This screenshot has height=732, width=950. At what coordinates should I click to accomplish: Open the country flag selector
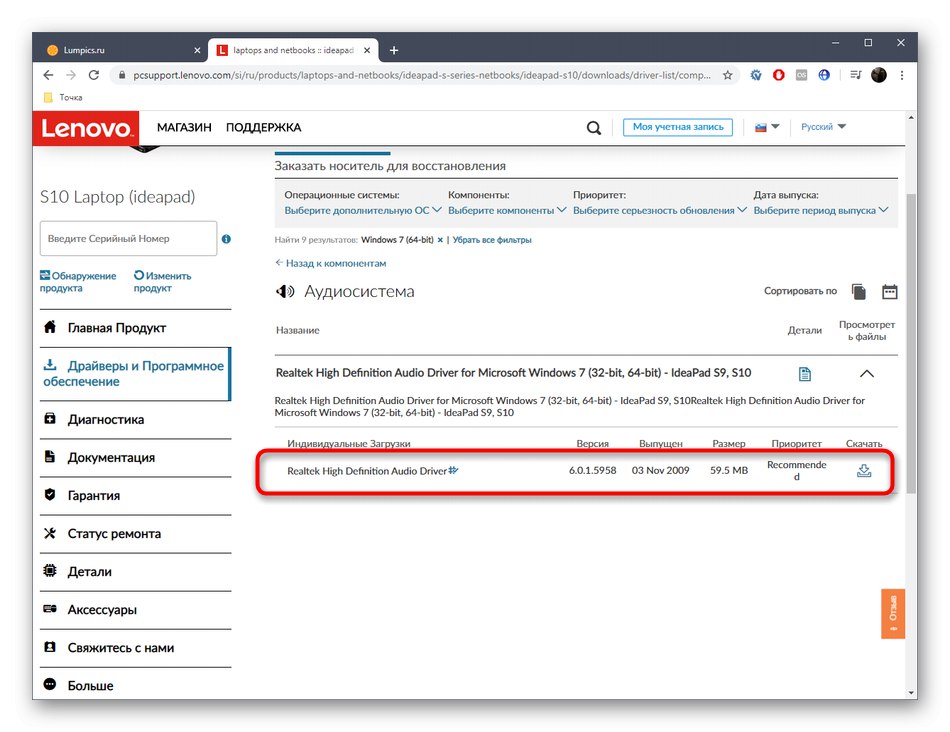click(x=766, y=127)
